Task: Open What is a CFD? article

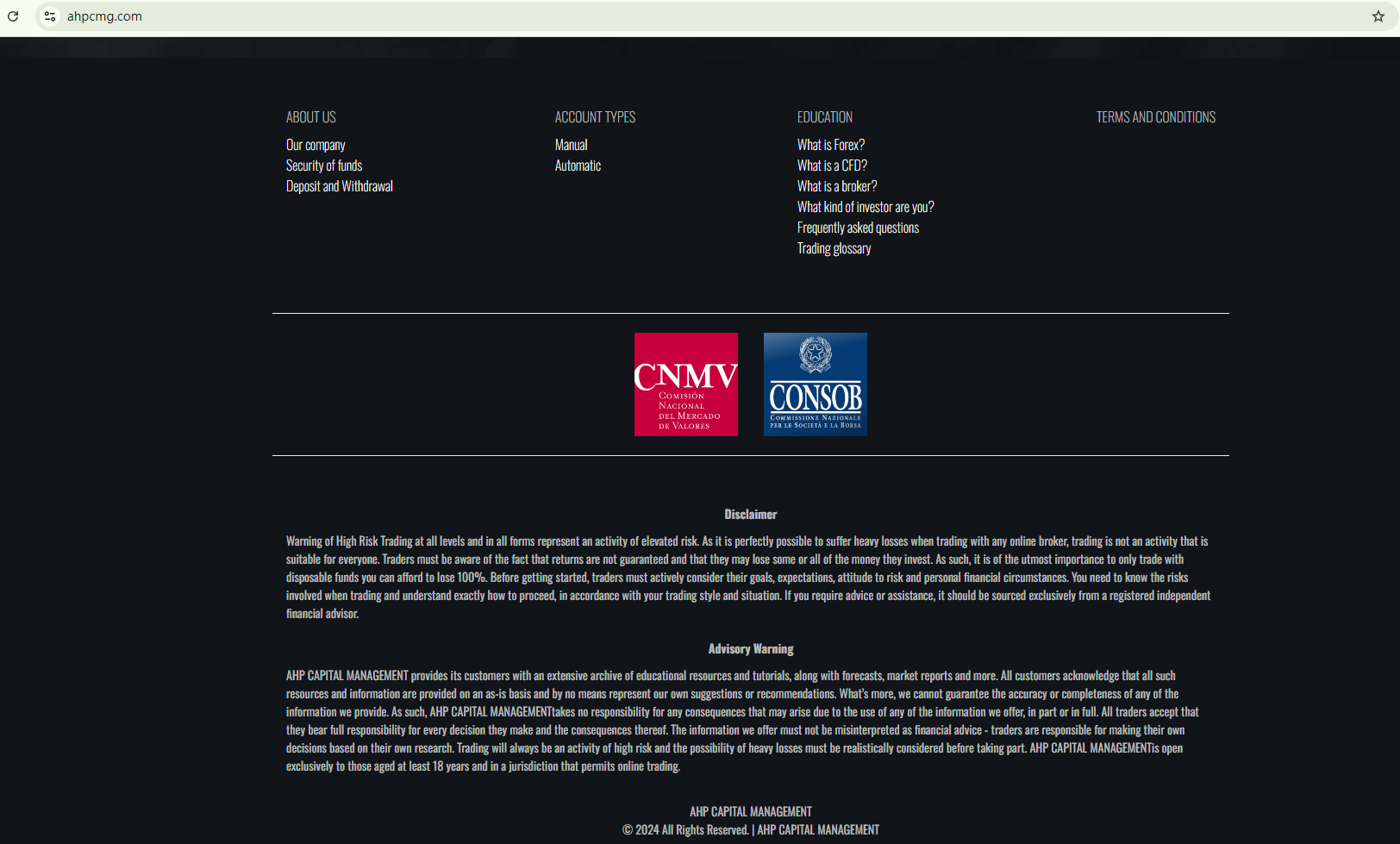Action: 833,166
